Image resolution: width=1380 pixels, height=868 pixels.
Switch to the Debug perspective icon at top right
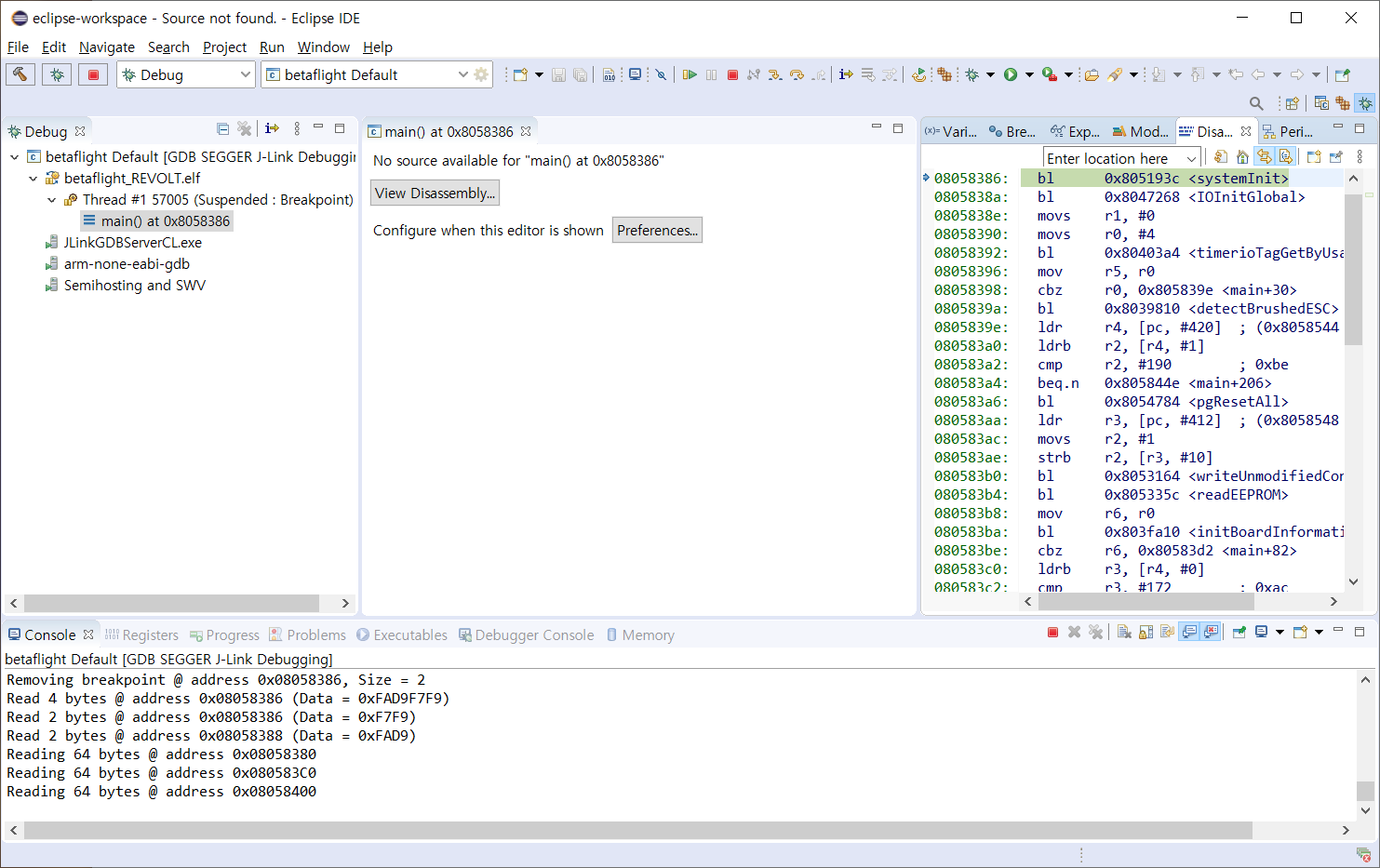click(1365, 103)
